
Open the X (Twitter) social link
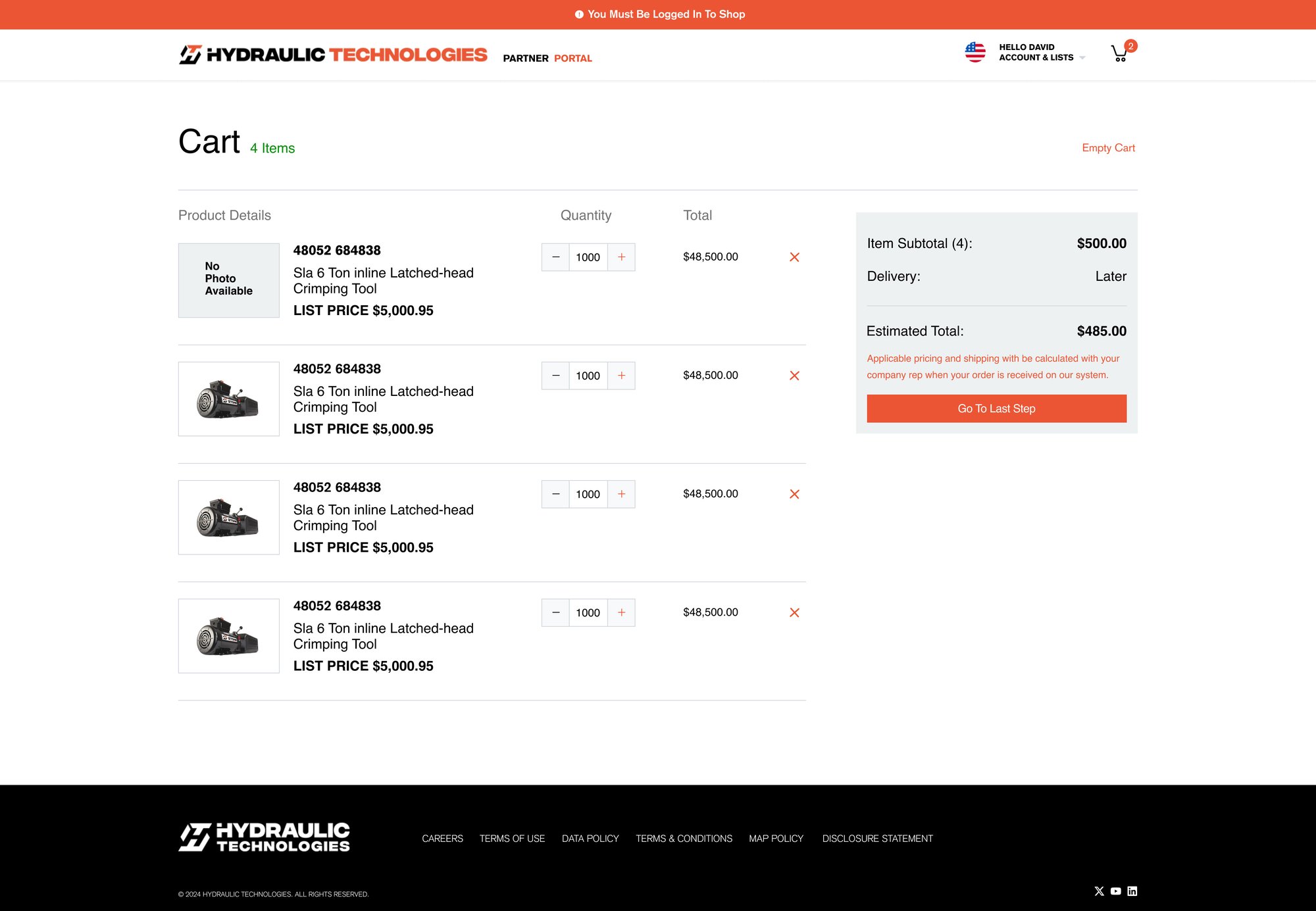[1099, 891]
